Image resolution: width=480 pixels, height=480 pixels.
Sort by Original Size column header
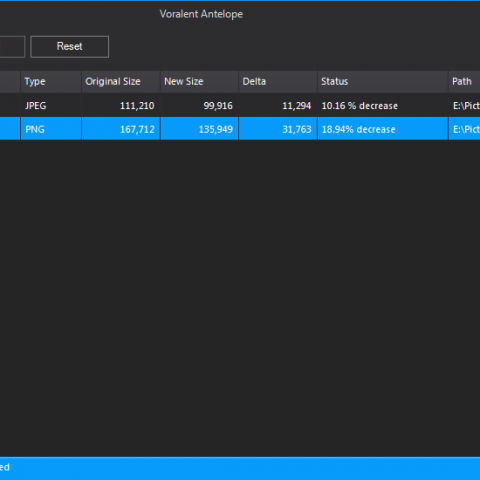[121, 81]
